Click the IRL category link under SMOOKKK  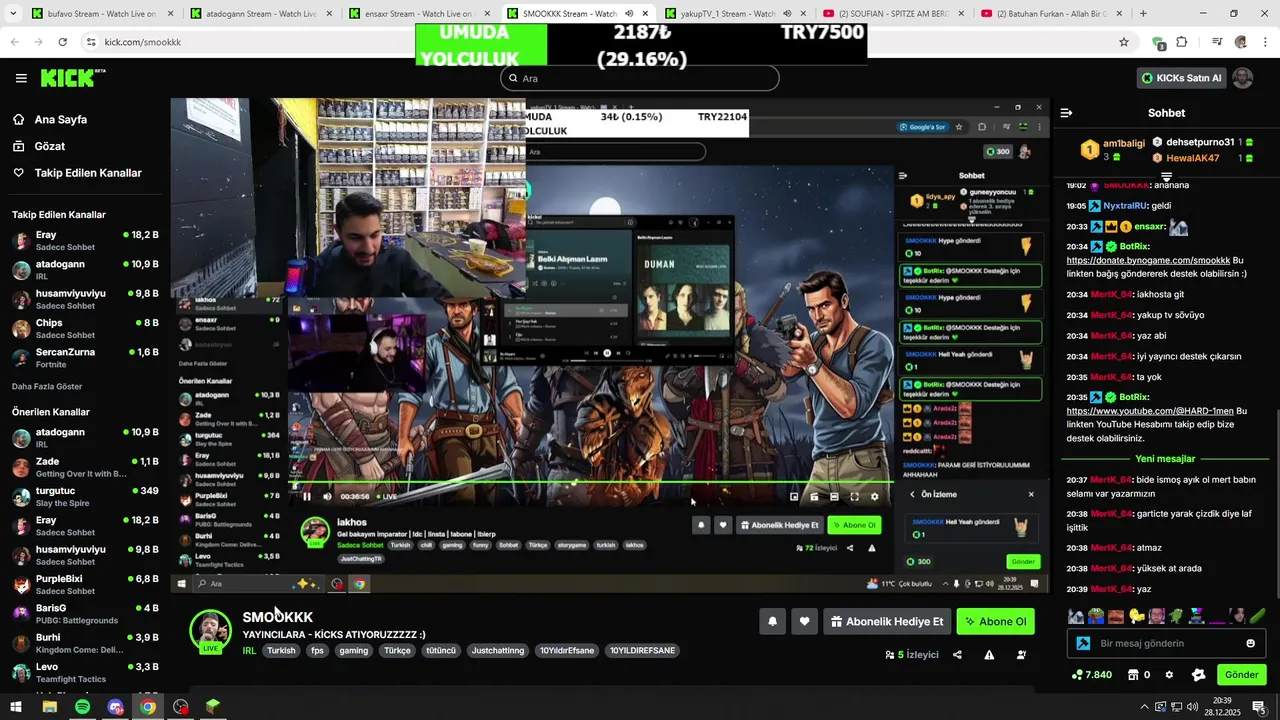249,650
